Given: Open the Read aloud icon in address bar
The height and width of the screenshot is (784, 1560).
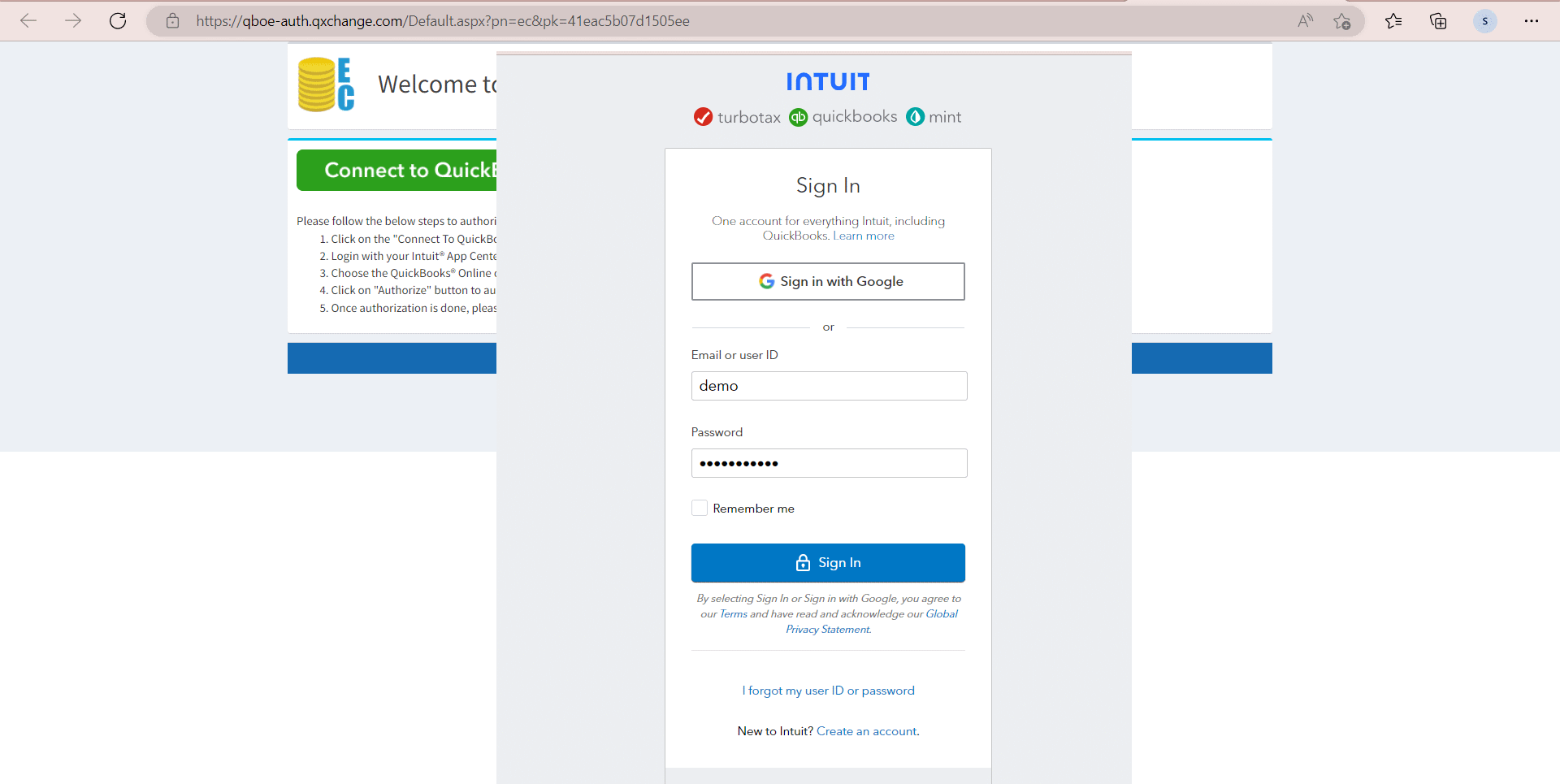Looking at the screenshot, I should pyautogui.click(x=1305, y=21).
